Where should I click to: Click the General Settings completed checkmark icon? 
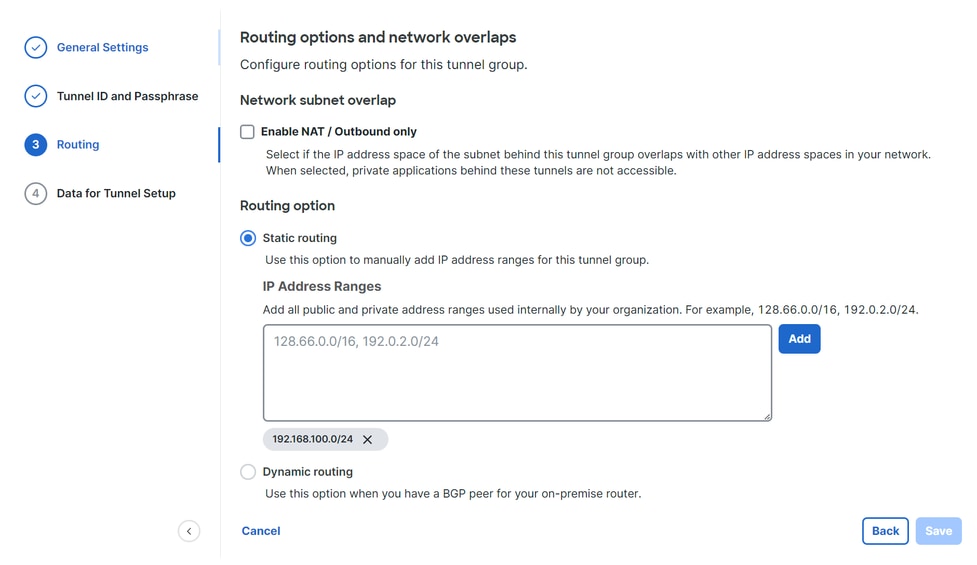point(36,47)
